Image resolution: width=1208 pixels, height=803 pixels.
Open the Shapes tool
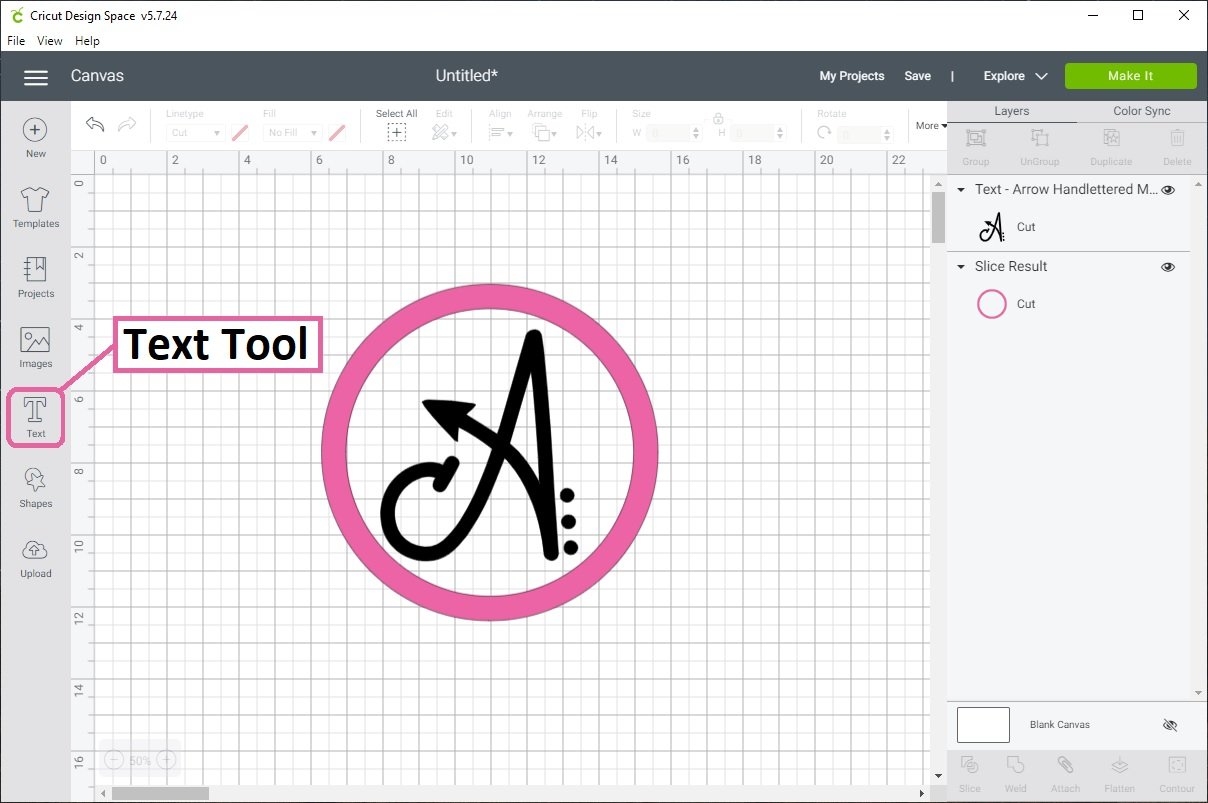click(x=36, y=487)
